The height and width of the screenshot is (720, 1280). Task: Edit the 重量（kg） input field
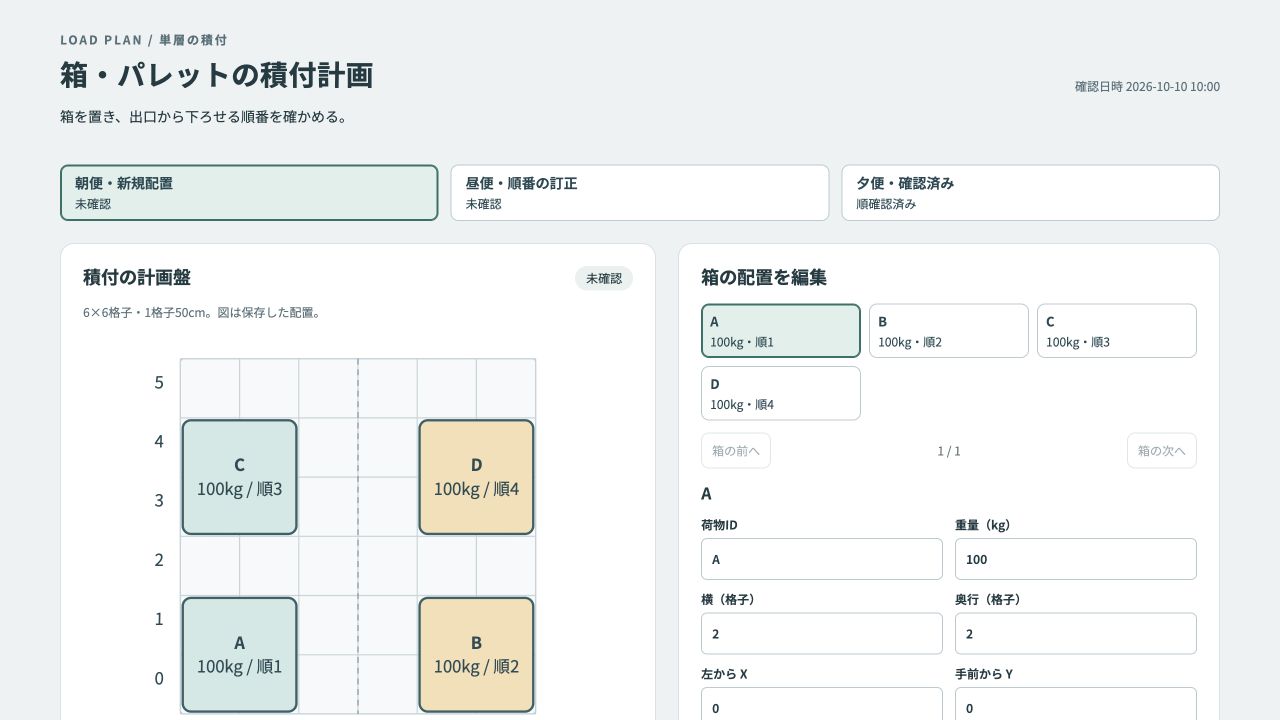[1076, 559]
